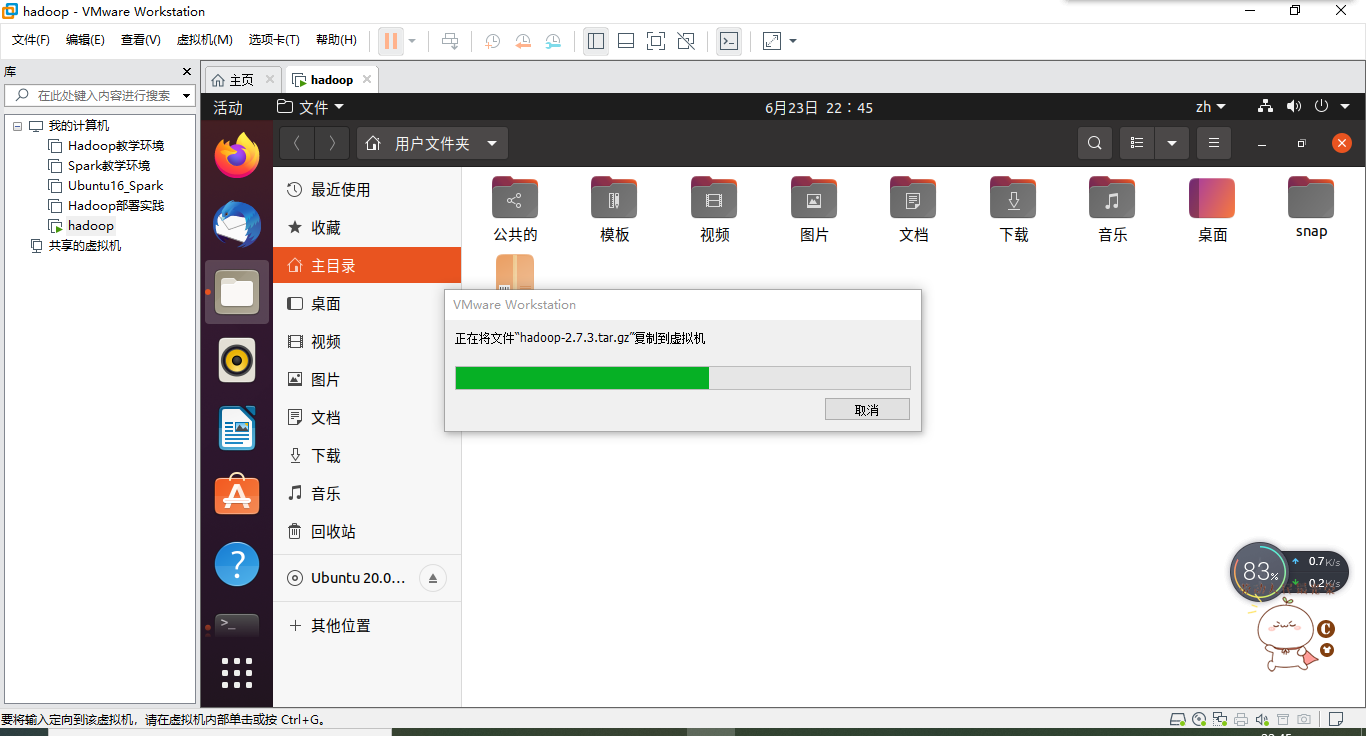
Task: Open the 帮助(H) menu
Action: click(336, 40)
